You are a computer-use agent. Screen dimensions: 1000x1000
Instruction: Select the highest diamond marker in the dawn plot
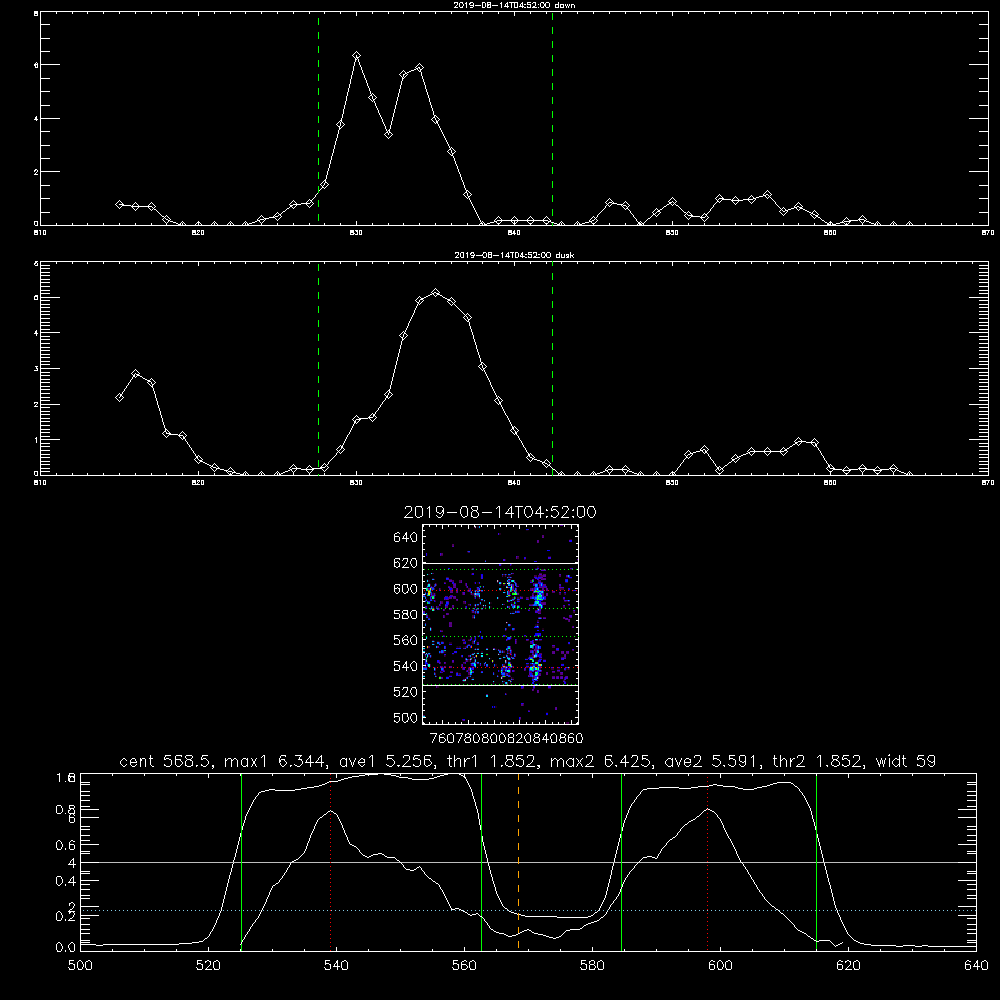(x=357, y=55)
